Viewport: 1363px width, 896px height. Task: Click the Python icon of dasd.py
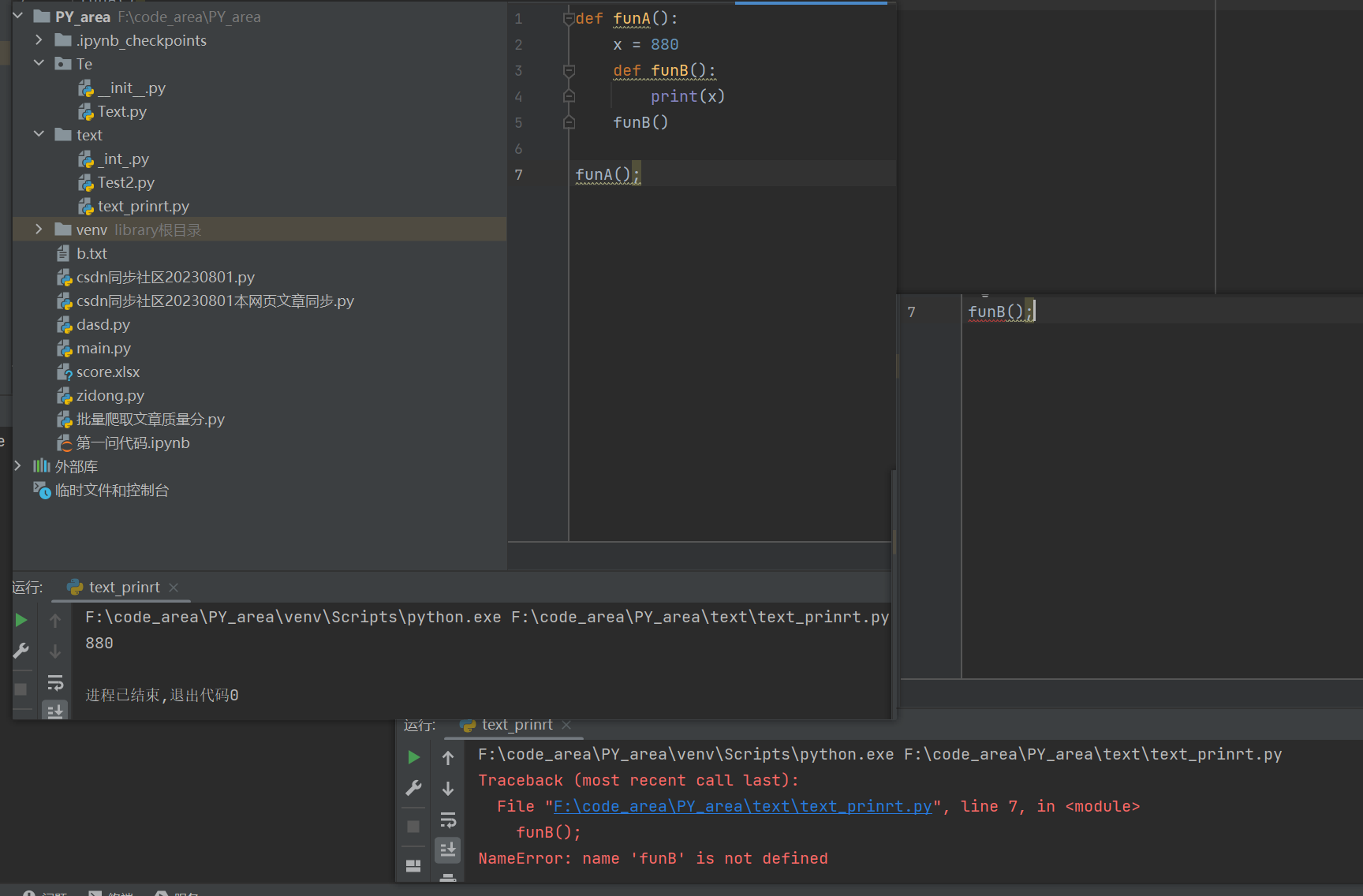pos(65,325)
